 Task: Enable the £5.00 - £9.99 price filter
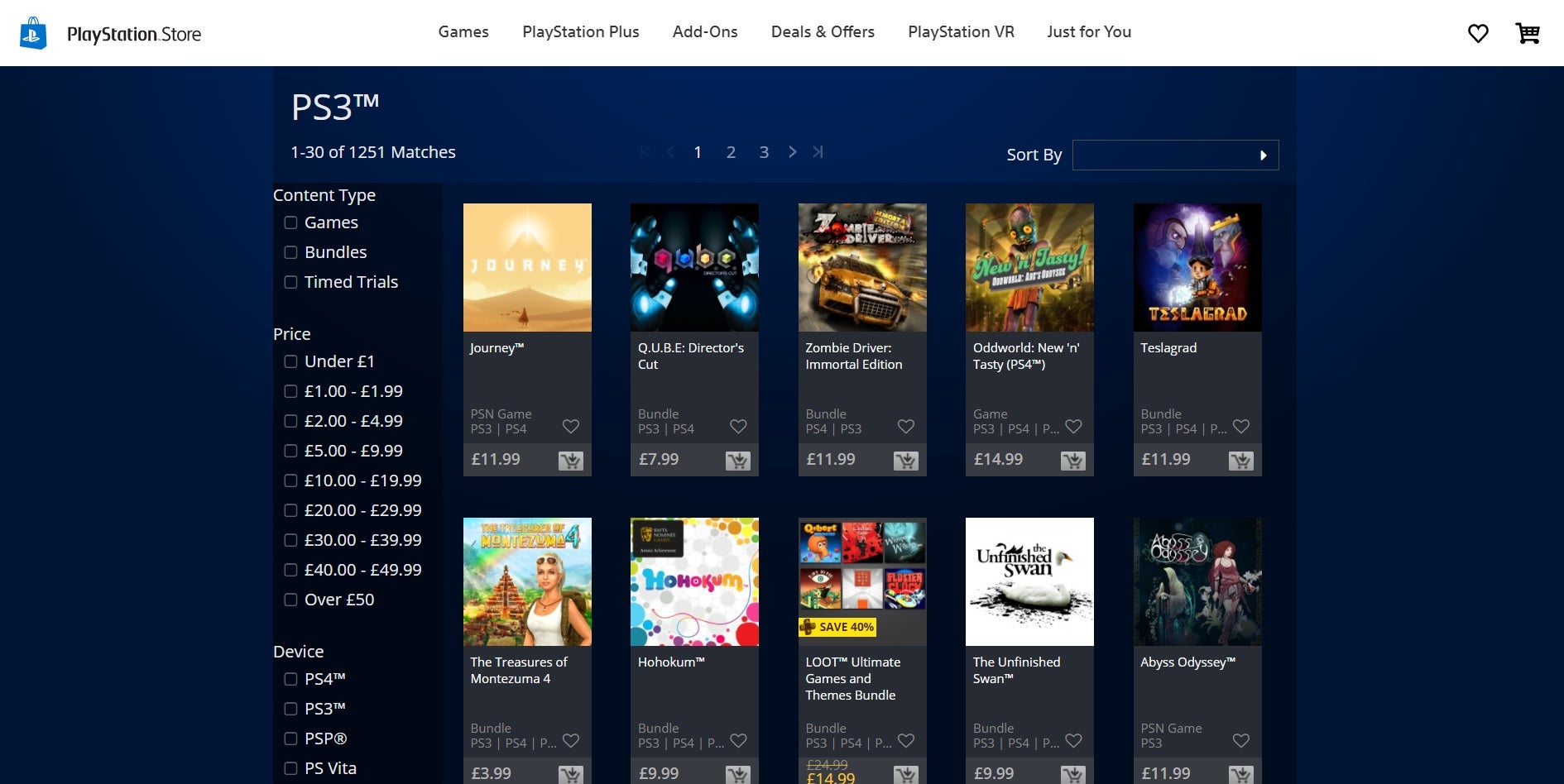point(290,451)
